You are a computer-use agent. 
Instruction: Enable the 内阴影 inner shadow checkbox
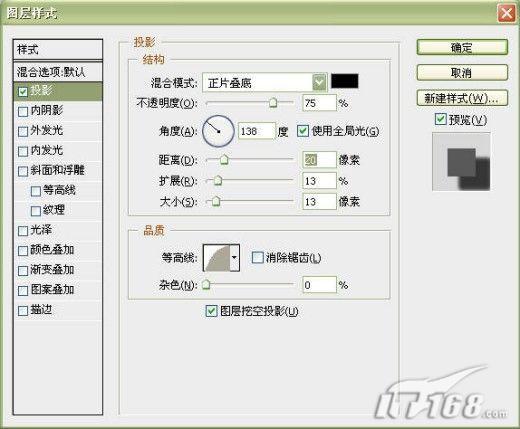coord(23,111)
